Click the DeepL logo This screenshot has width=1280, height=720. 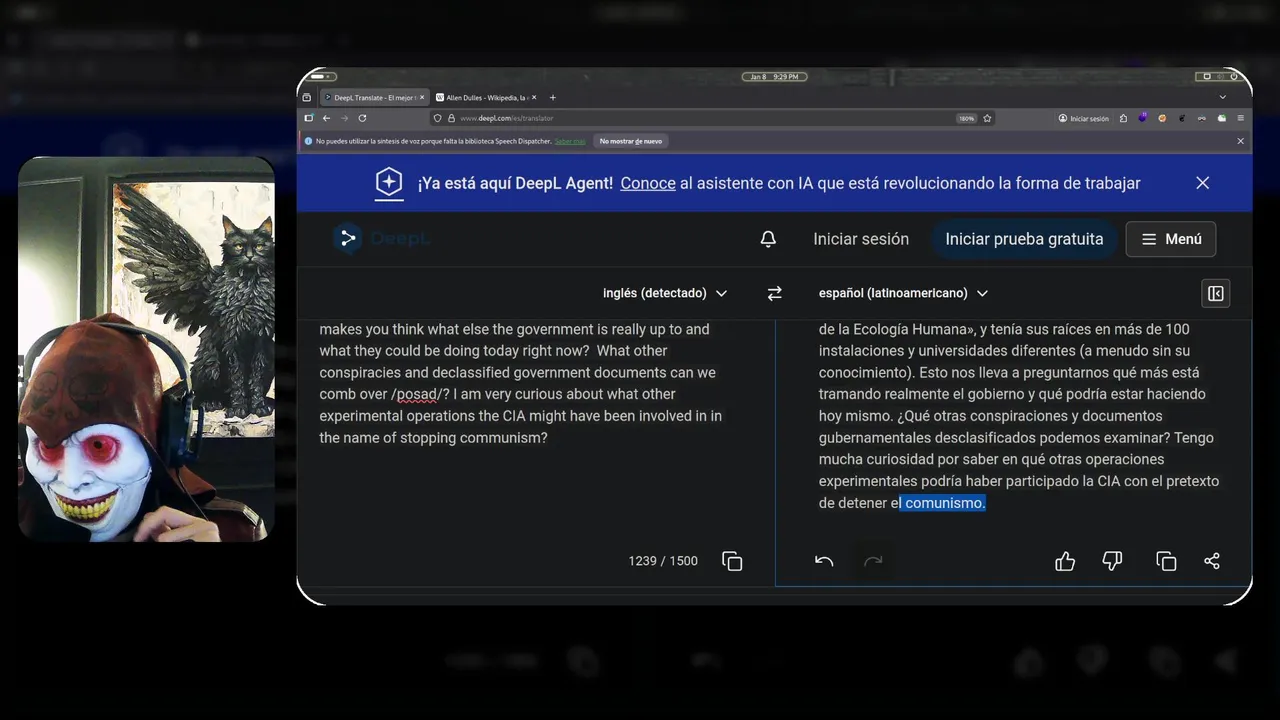tap(382, 239)
